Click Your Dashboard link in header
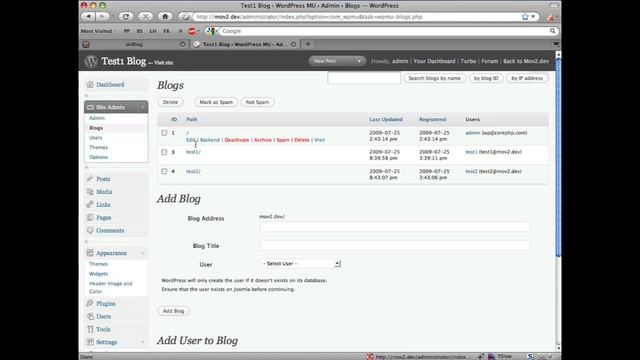Image resolution: width=640 pixels, height=360 pixels. tap(434, 61)
